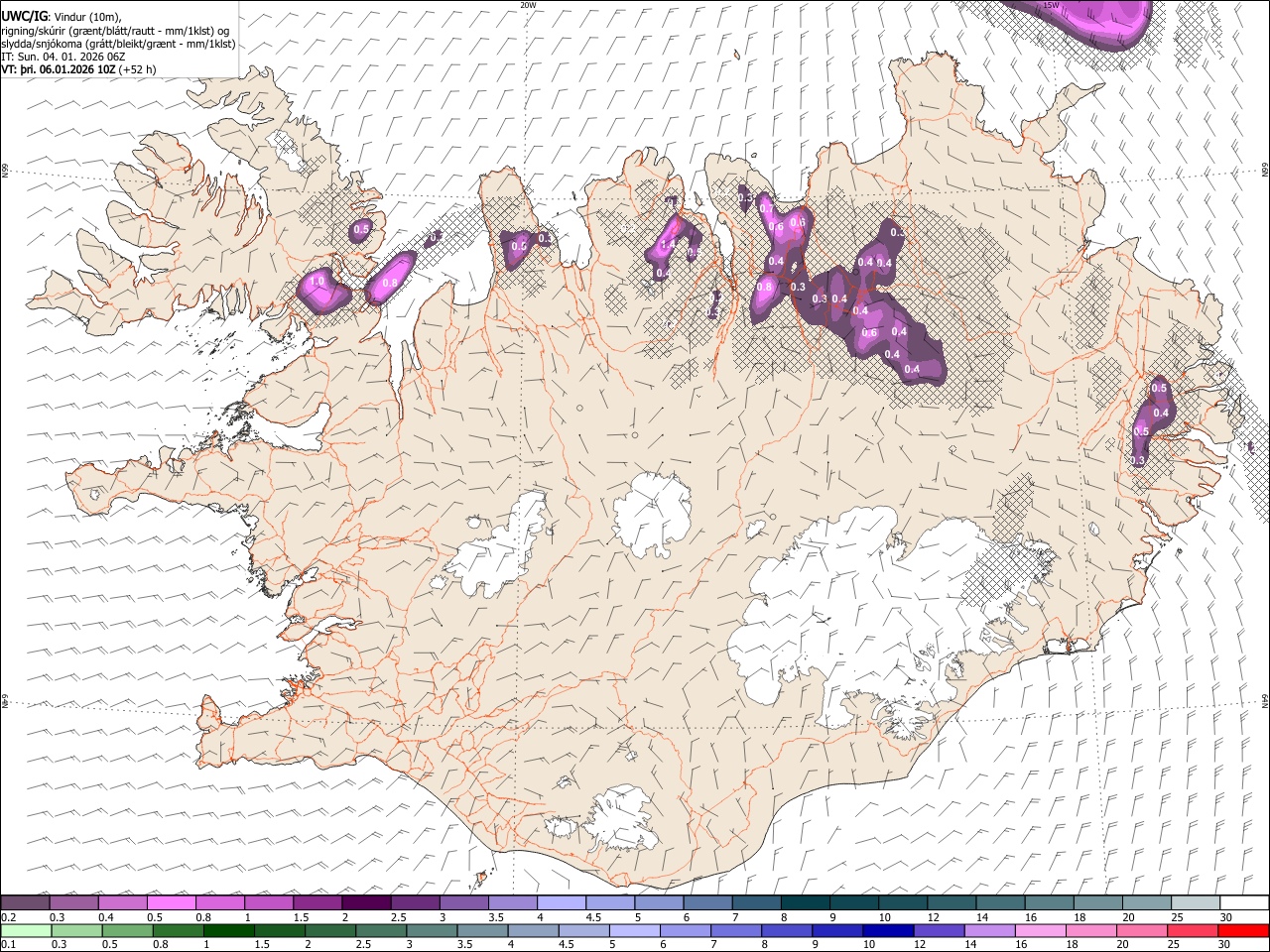Select the white top-row swatch after 30
This screenshot has width=1270, height=952.
pyautogui.click(x=1244, y=902)
